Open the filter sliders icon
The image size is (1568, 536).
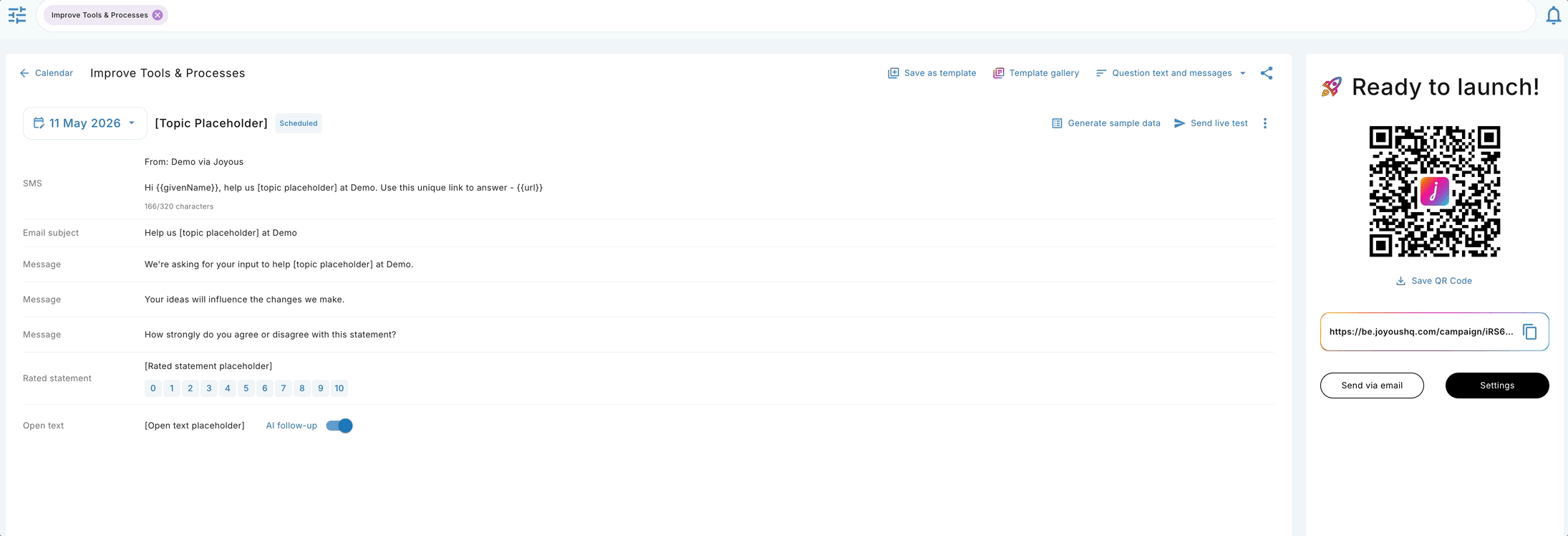tap(17, 15)
